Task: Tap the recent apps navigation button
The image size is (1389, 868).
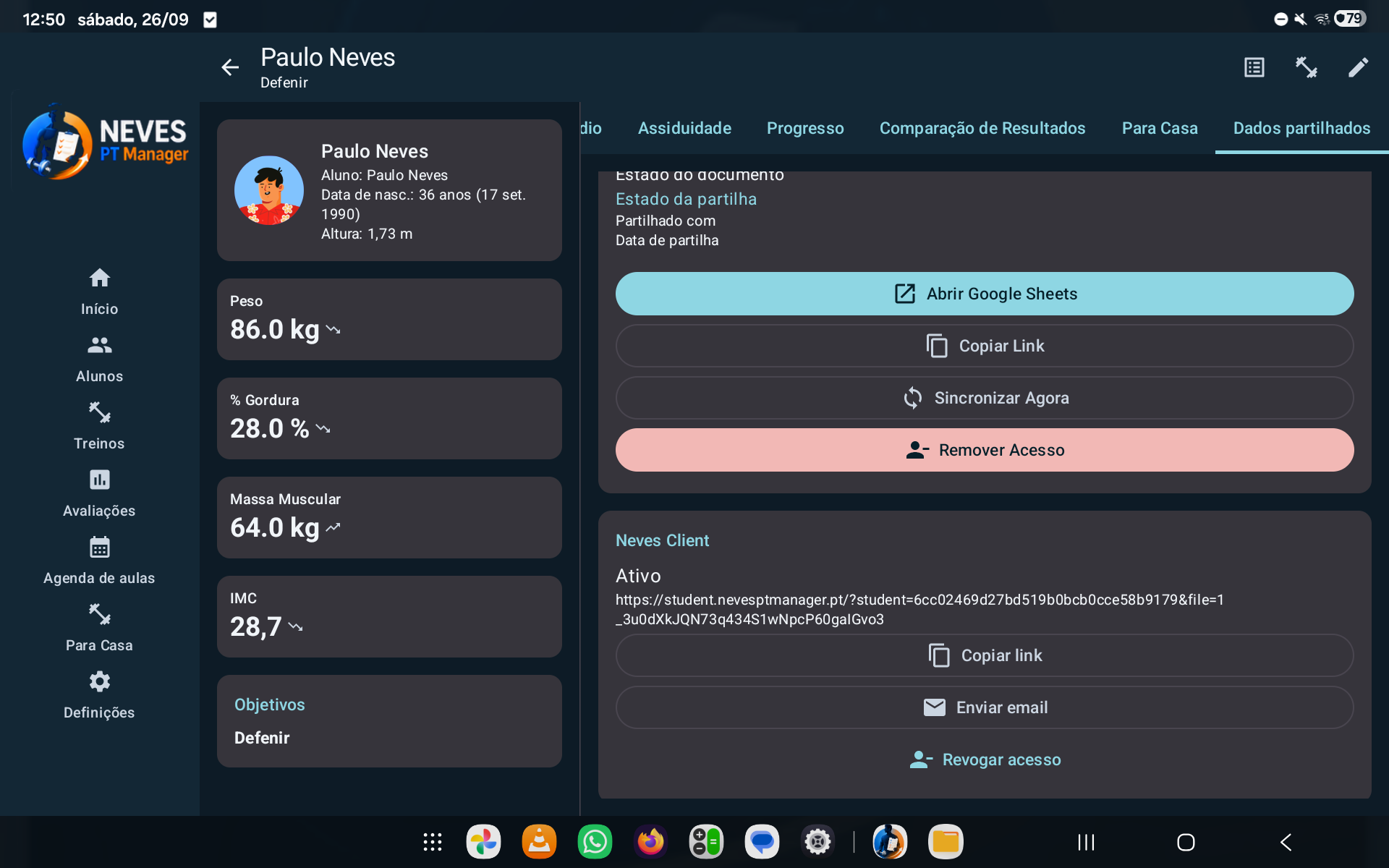Action: coord(1086,842)
